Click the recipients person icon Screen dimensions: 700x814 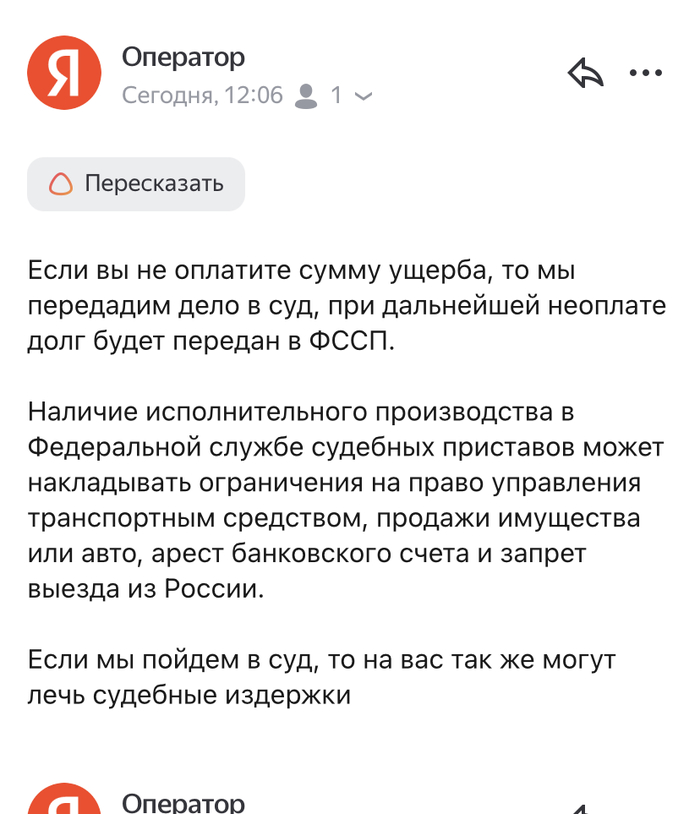pos(309,96)
